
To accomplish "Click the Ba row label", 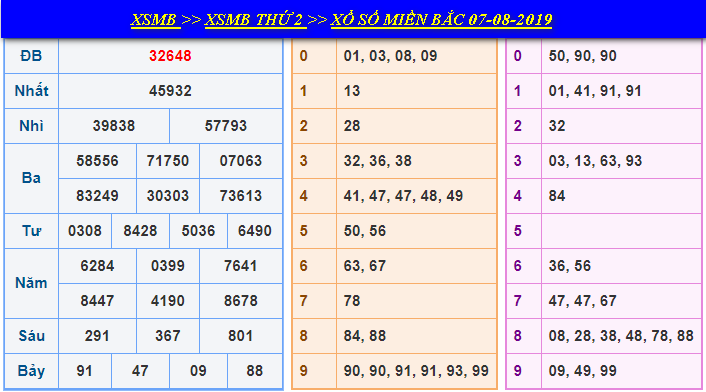I will pyautogui.click(x=31, y=178).
